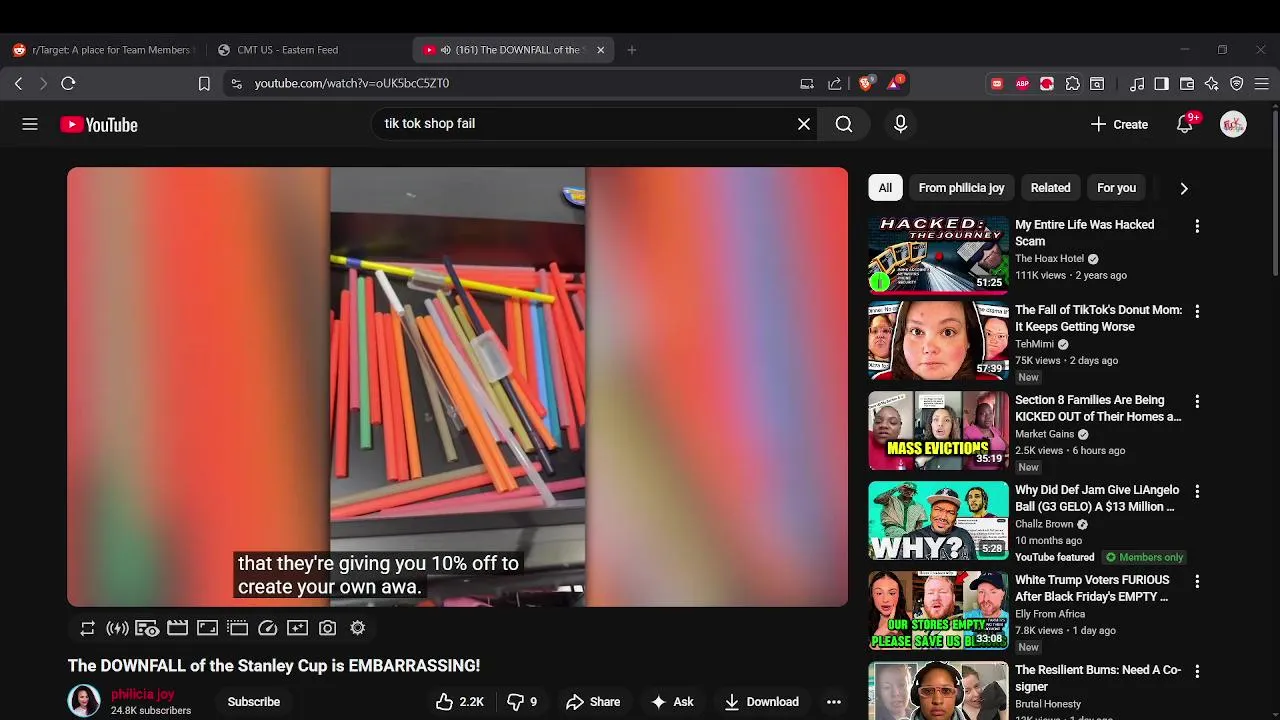This screenshot has height=720, width=1280.
Task: Toggle the video filters sparkle icon
Action: click(x=297, y=628)
